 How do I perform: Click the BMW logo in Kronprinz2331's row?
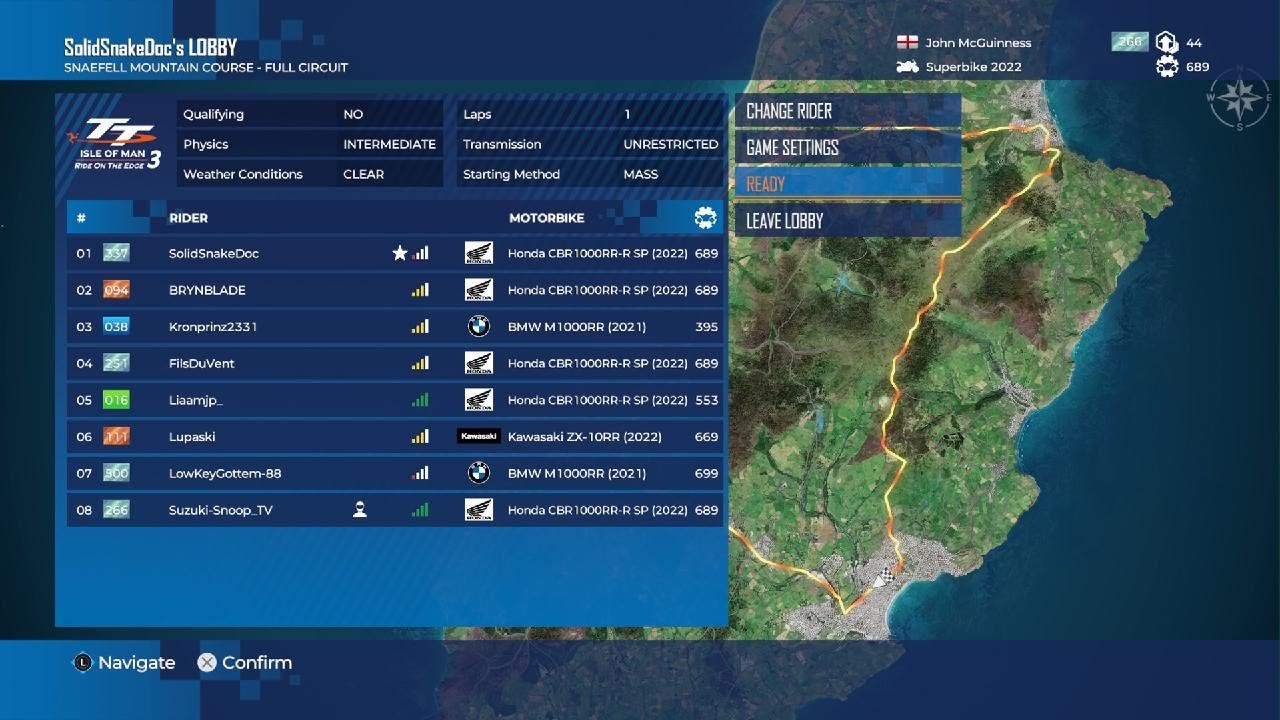click(x=479, y=326)
